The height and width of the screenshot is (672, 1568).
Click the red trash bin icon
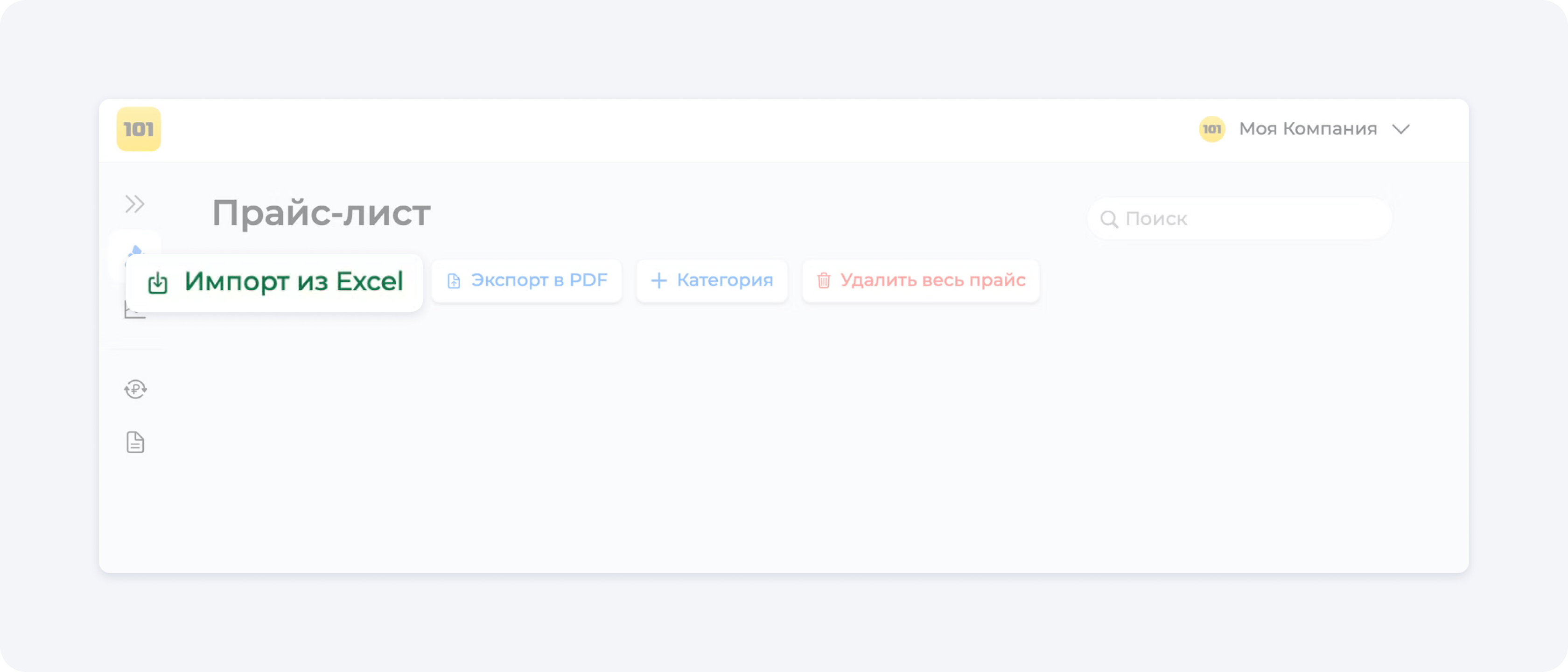[x=824, y=280]
